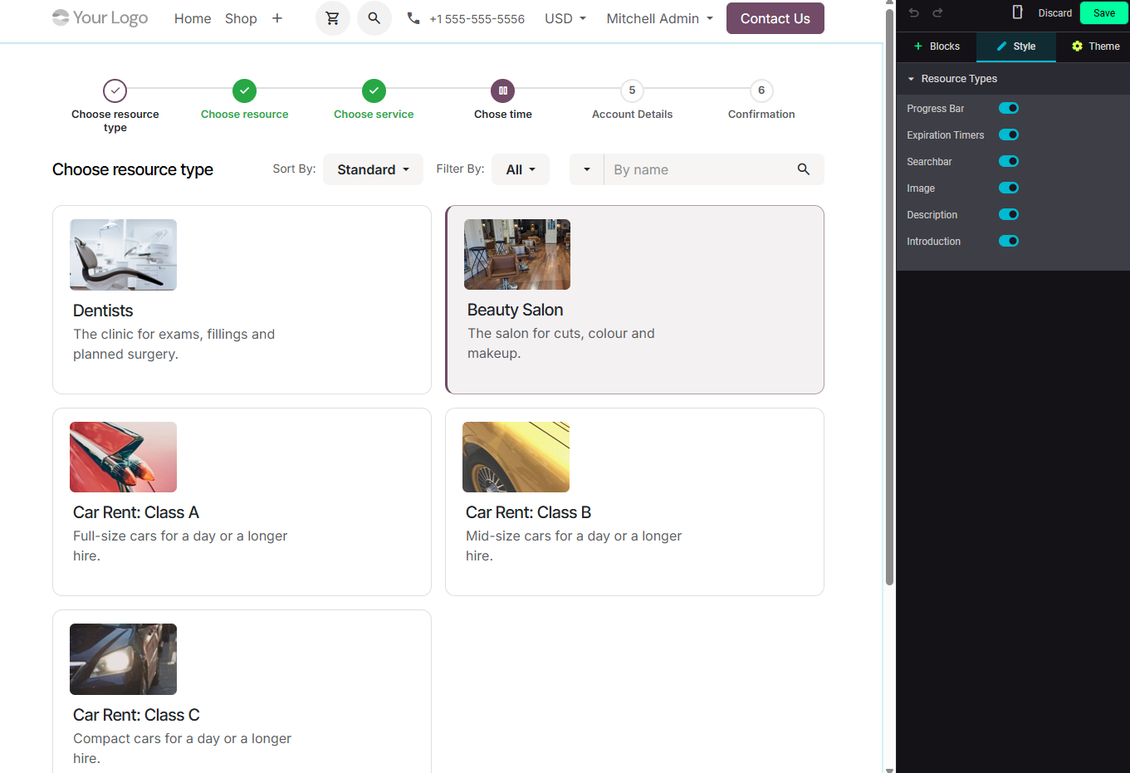Open the Sort By Standard dropdown

tap(373, 169)
